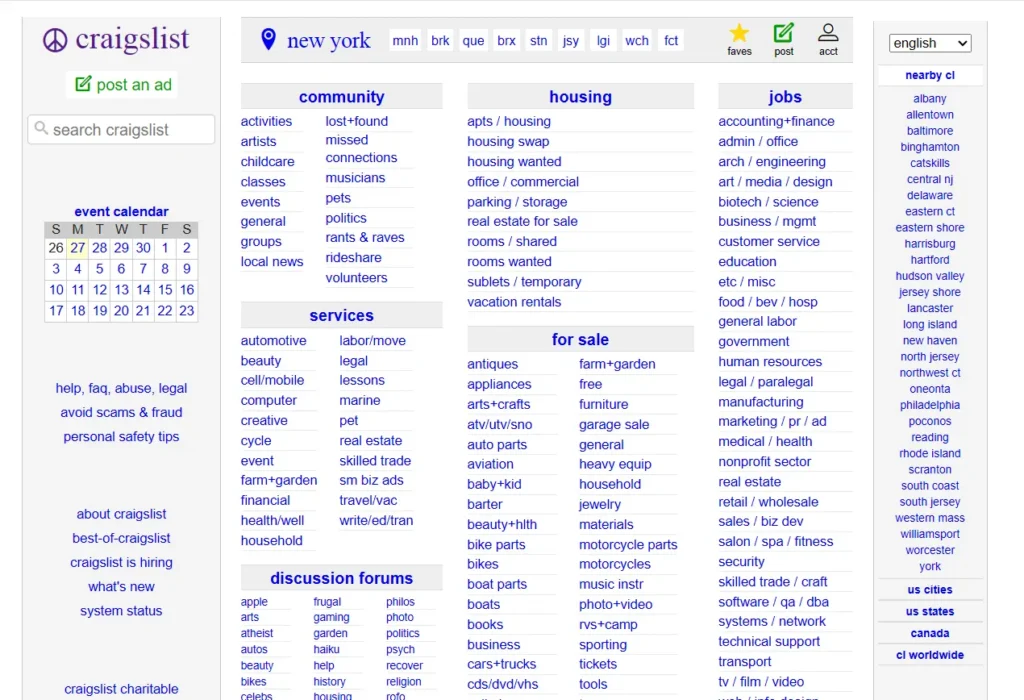Select the jsy area tab
The width and height of the screenshot is (1024, 700).
[x=571, y=40]
